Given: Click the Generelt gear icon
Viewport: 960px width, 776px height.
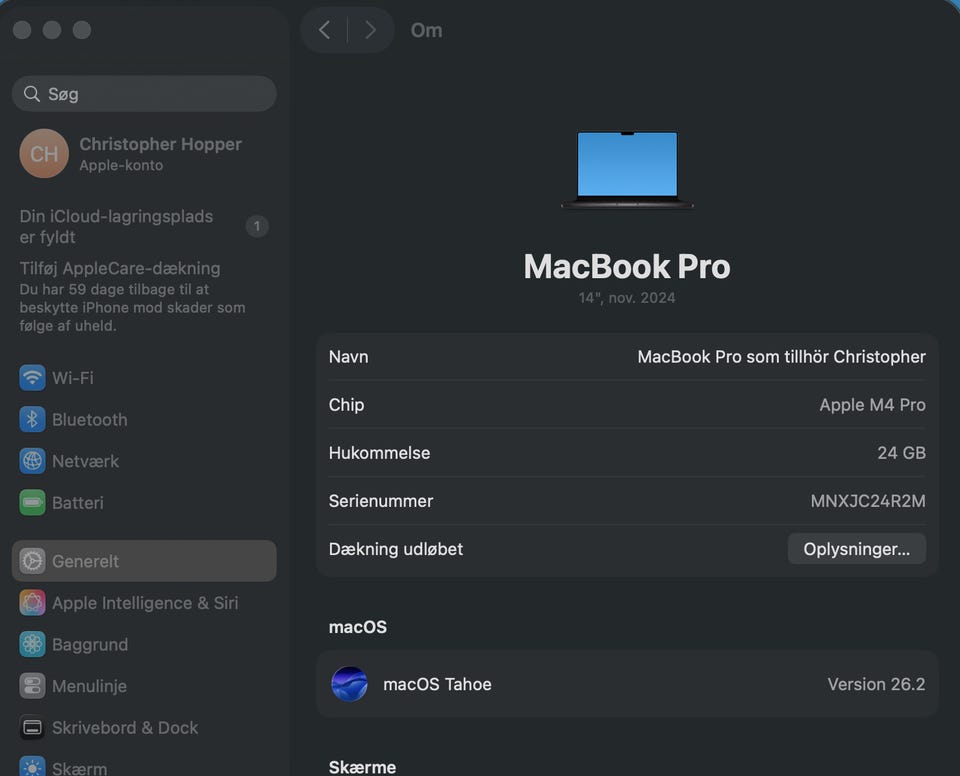Looking at the screenshot, I should (32, 561).
